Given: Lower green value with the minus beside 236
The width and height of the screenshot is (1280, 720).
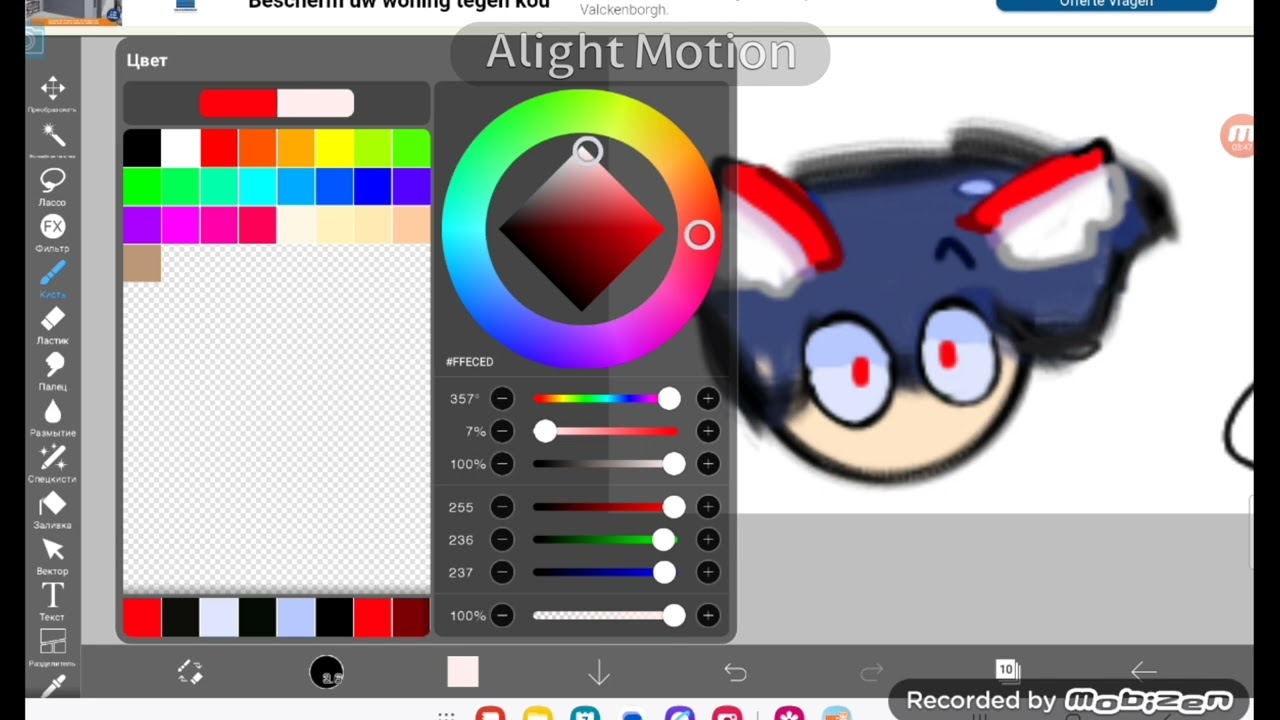Looking at the screenshot, I should (x=502, y=540).
